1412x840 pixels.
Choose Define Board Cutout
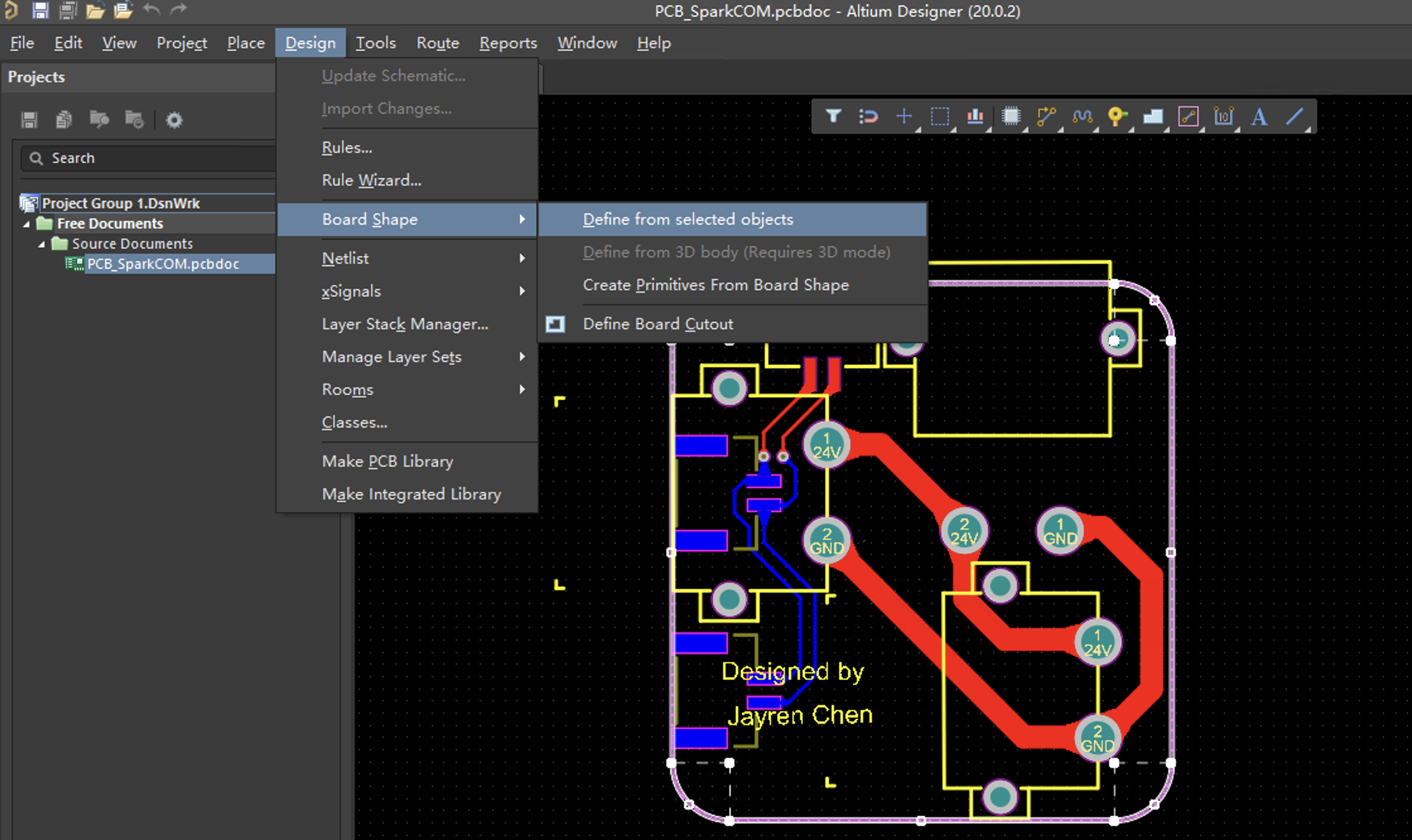(732, 324)
